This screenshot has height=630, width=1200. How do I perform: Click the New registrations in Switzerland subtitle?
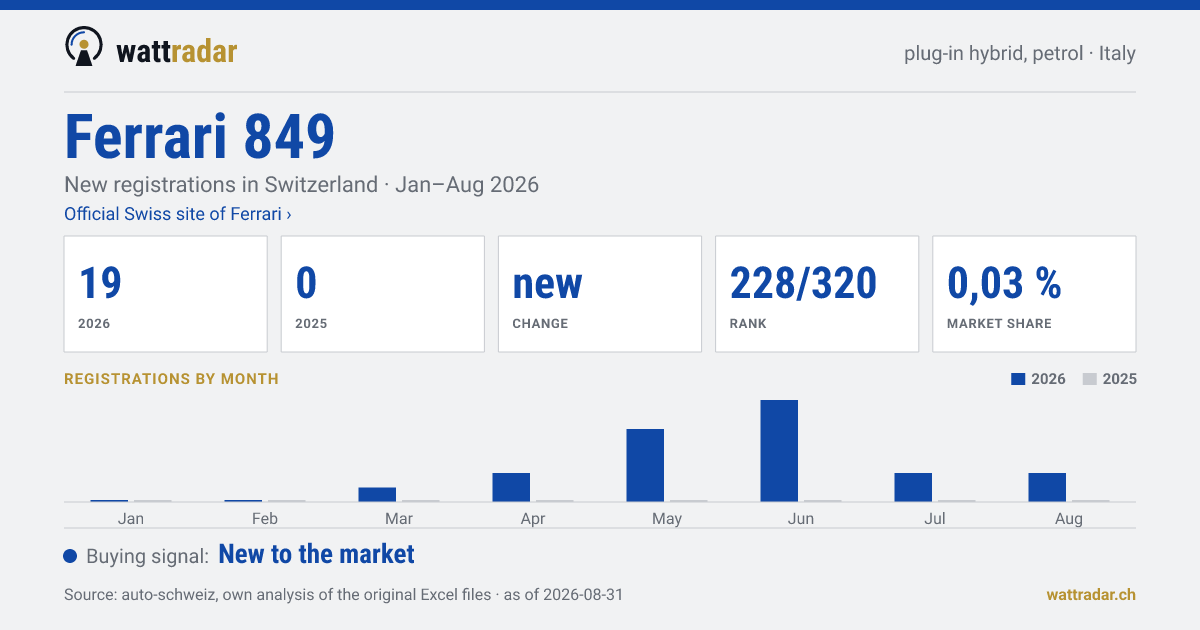click(x=301, y=185)
